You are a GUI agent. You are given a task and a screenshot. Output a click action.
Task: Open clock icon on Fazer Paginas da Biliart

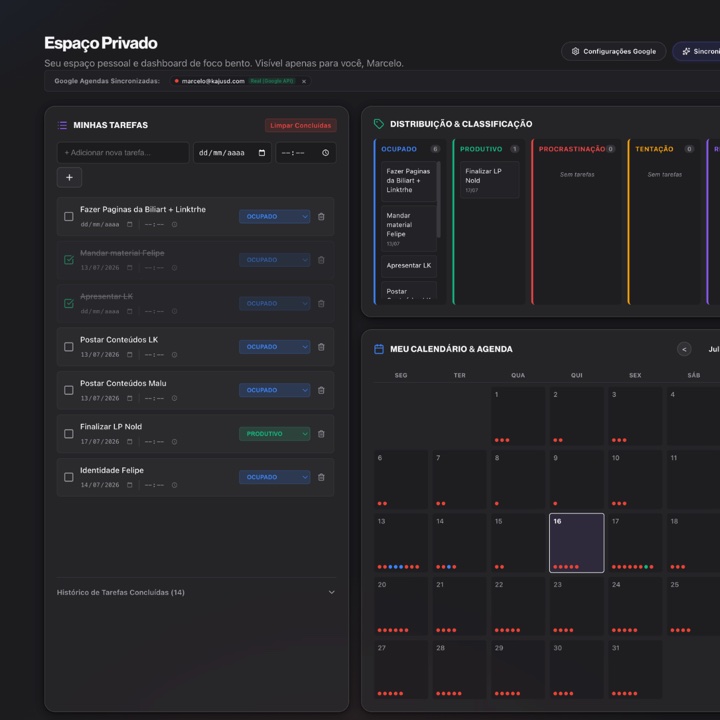pyautogui.click(x=174, y=225)
